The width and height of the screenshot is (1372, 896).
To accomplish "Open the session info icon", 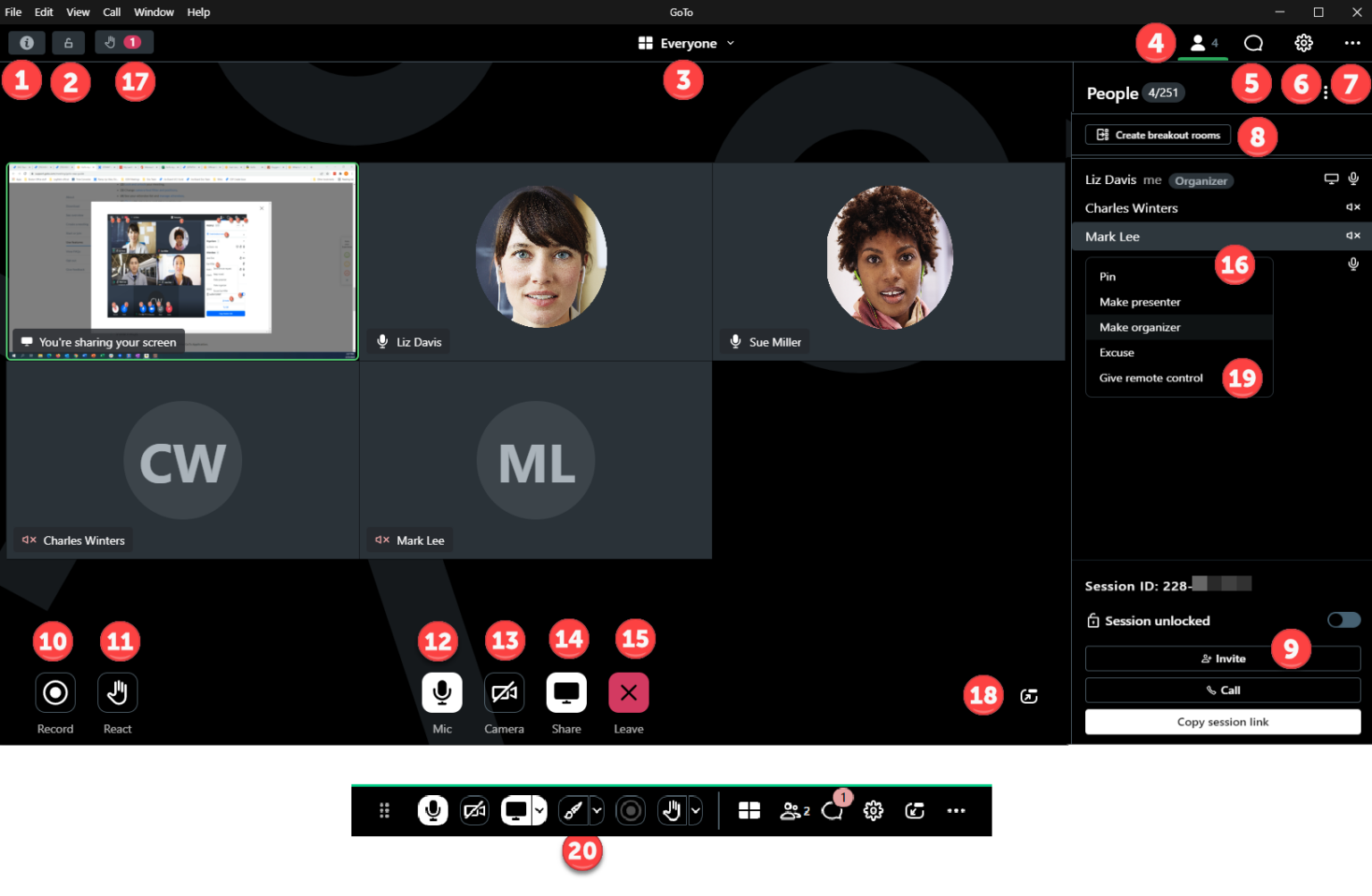I will tap(26, 42).
